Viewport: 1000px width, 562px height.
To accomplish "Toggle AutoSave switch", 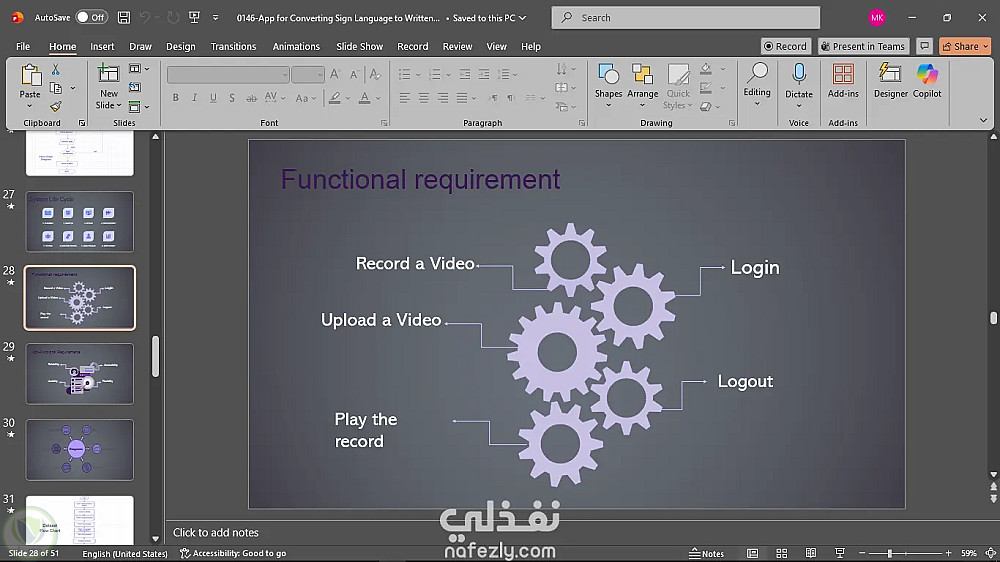I will (91, 17).
